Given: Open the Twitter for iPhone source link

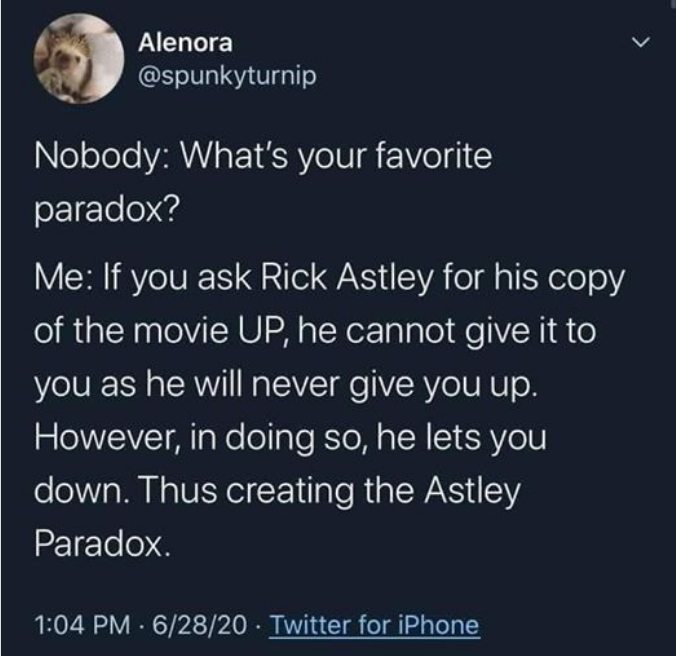Looking at the screenshot, I should [374, 625].
